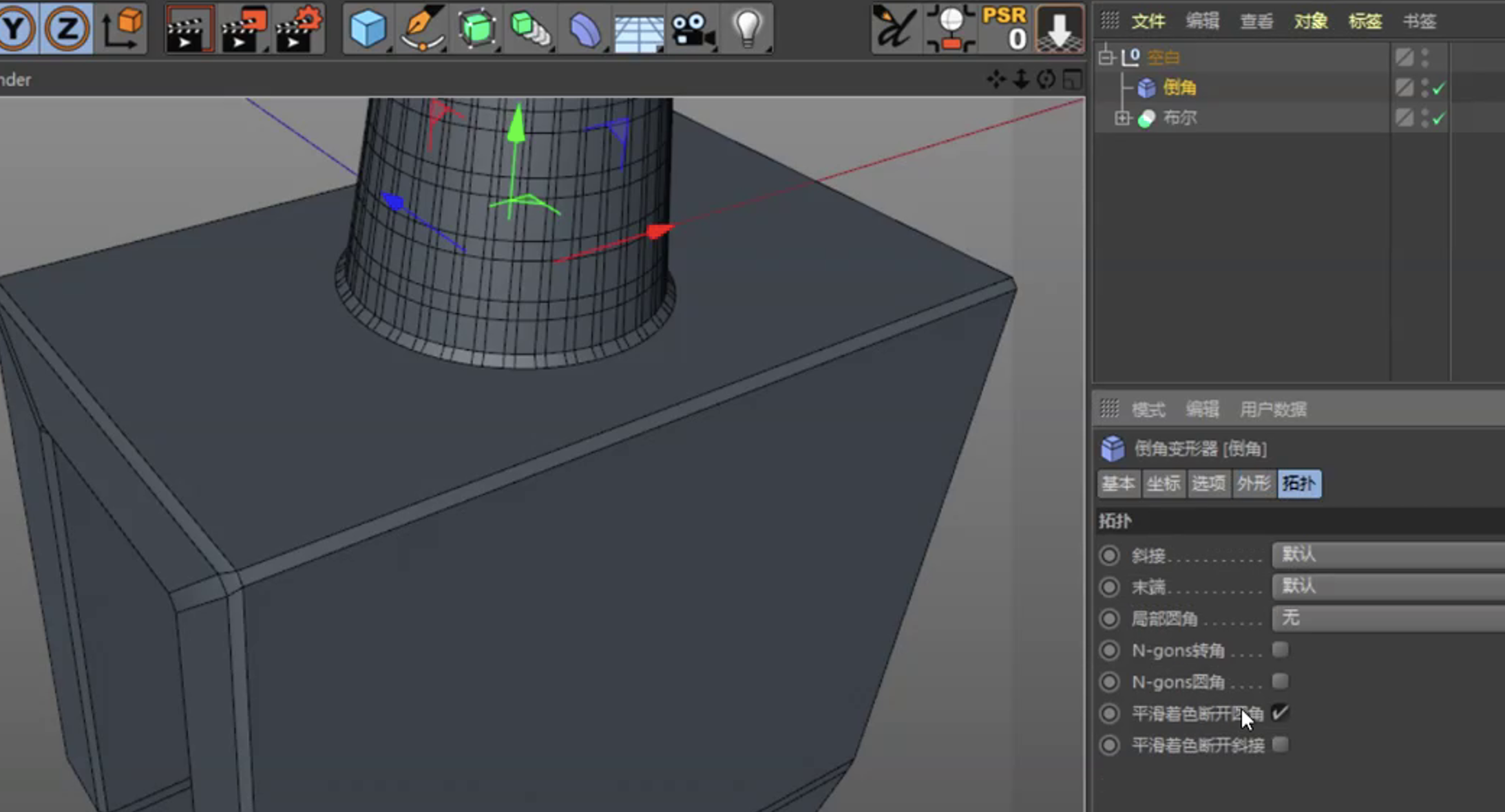The width and height of the screenshot is (1505, 812).
Task: Open Edit Render Settings clapperboard with gear
Action: [299, 29]
